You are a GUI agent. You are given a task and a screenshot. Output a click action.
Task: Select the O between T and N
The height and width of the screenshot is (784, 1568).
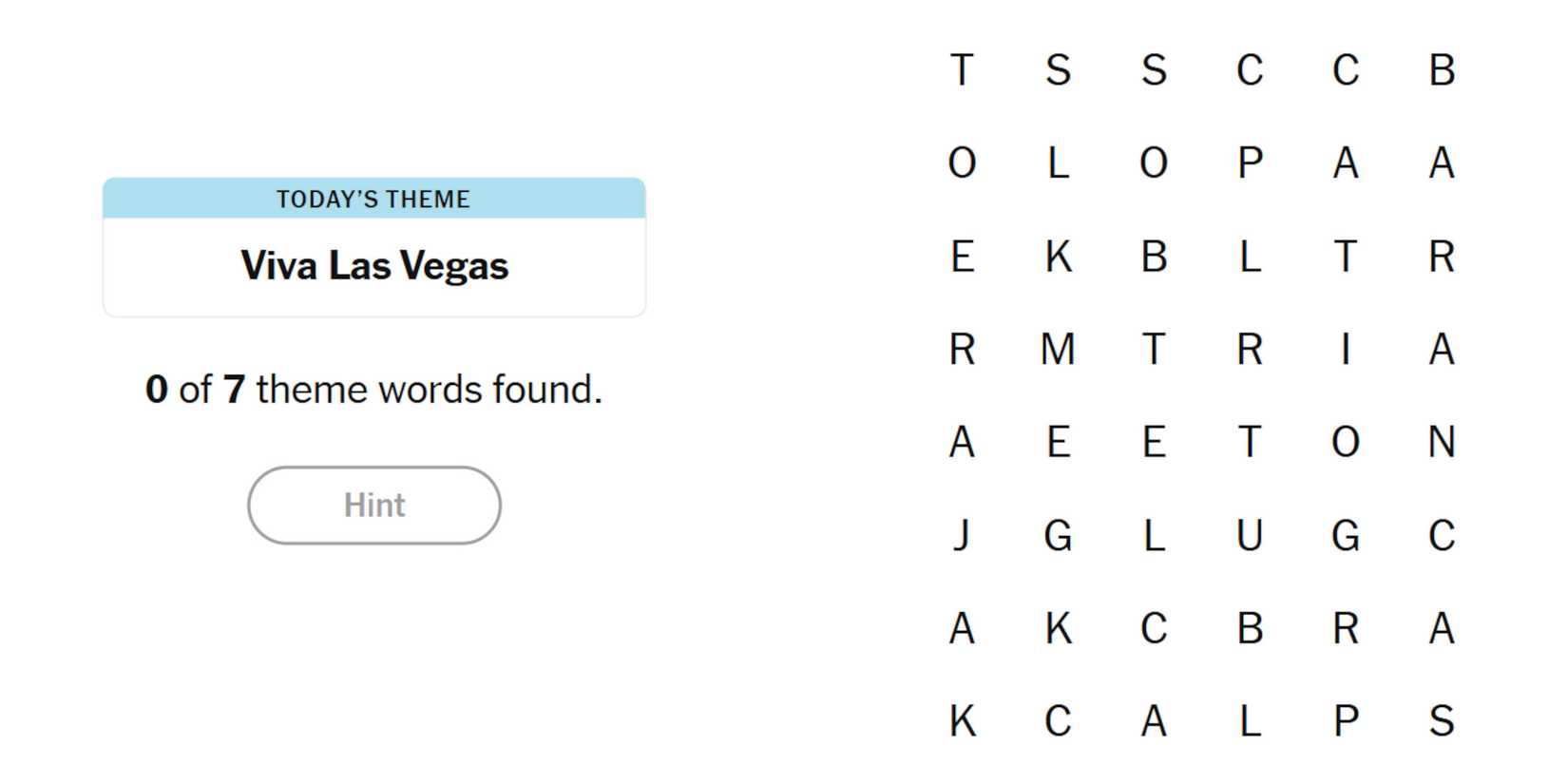(1346, 442)
